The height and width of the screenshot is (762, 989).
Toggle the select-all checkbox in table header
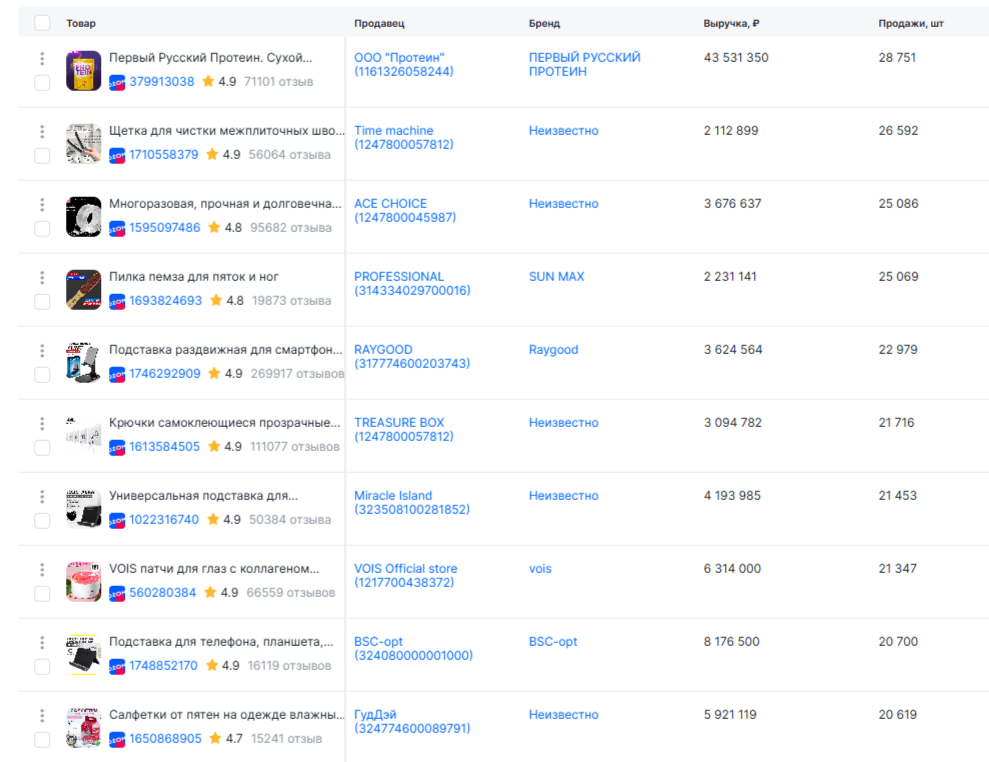(x=42, y=23)
